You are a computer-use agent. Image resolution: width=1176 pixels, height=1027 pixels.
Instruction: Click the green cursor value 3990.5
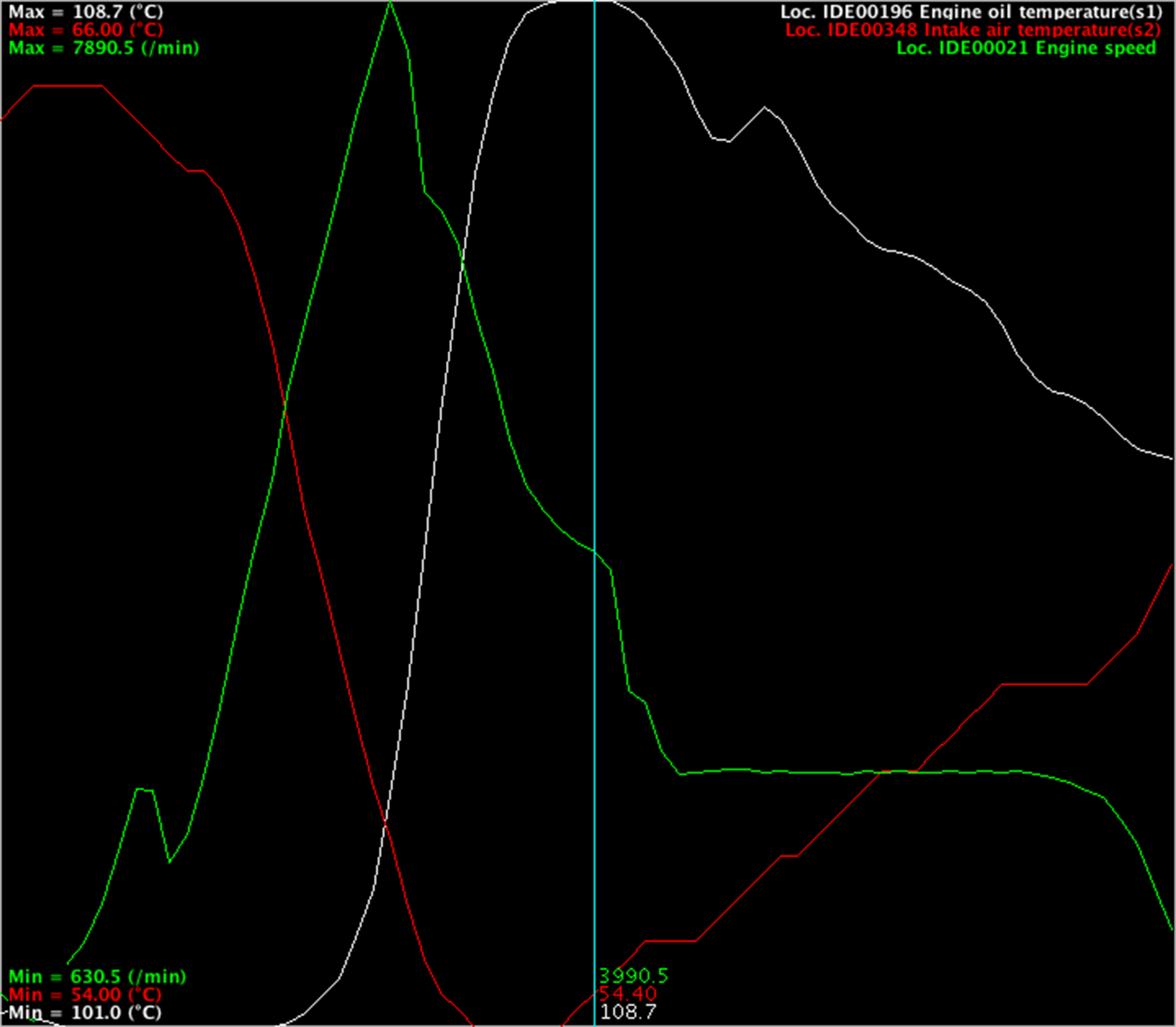(x=634, y=976)
